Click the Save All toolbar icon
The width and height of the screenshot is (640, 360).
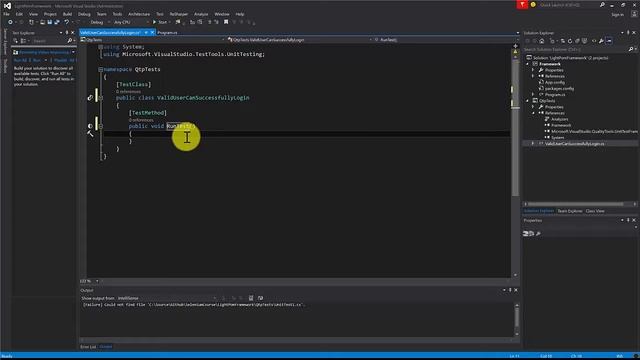57,22
